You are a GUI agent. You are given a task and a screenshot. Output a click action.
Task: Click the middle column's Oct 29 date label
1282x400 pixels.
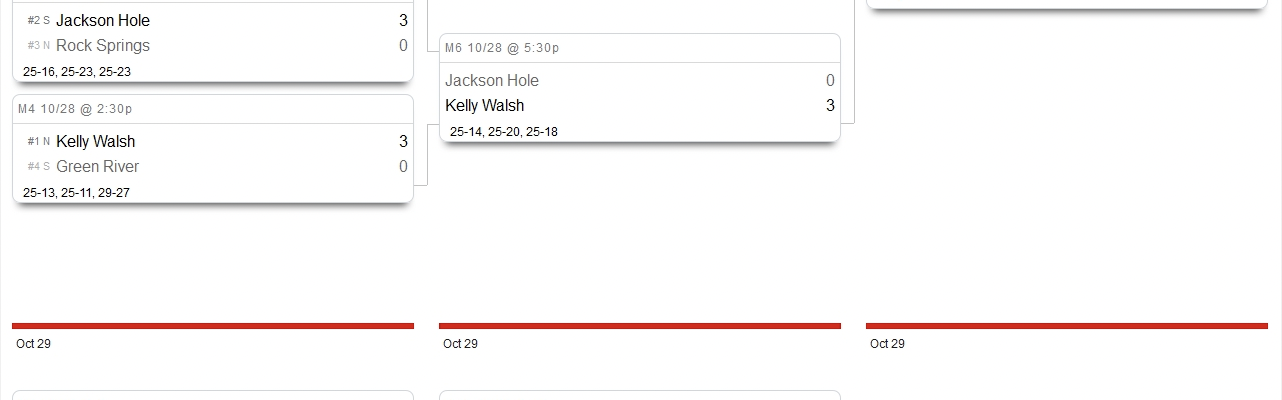pyautogui.click(x=460, y=344)
